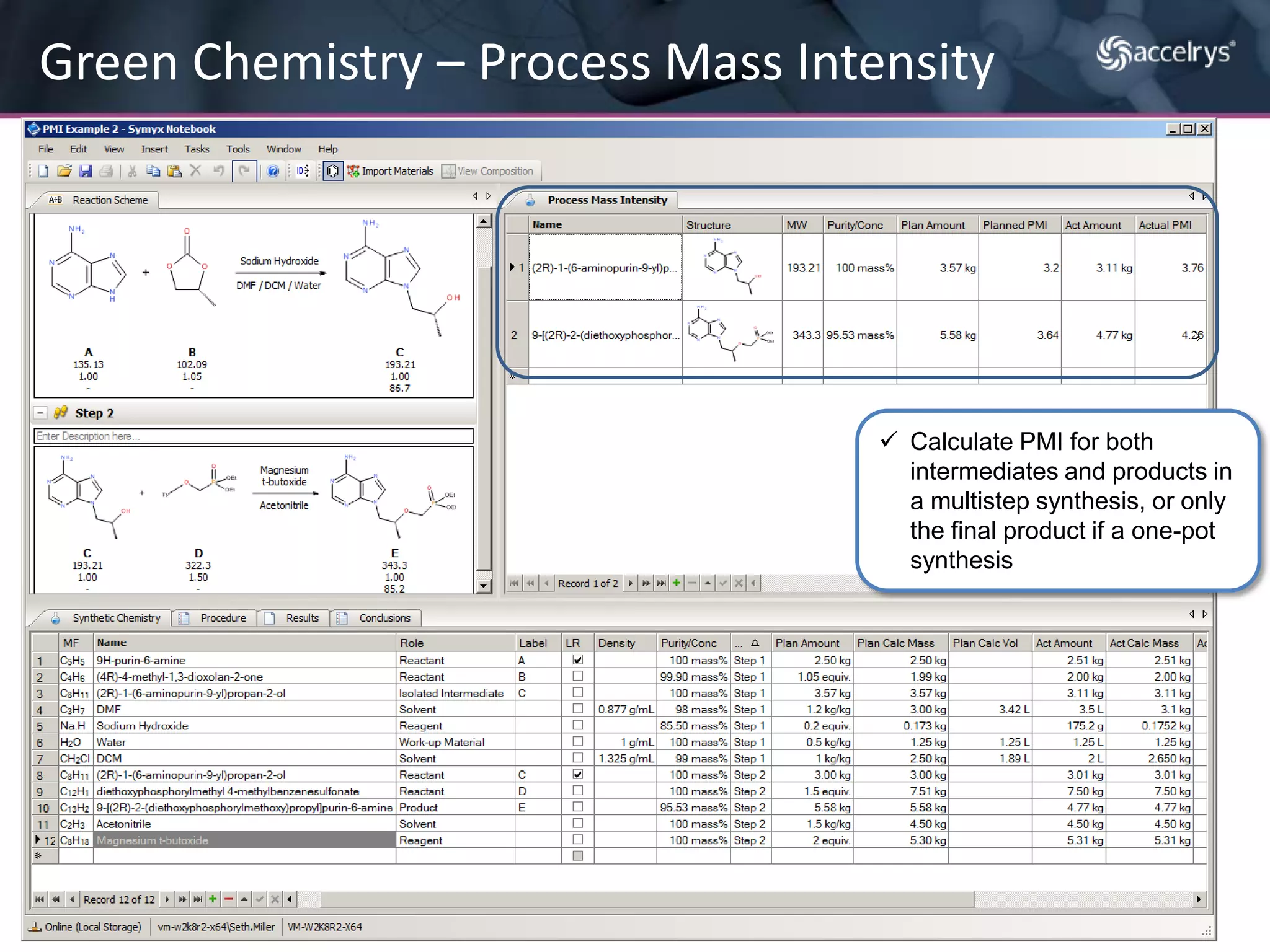Viewport: 1270px width, 952px height.
Task: Toggle the hexagon structure toolbar icon
Action: click(x=333, y=171)
